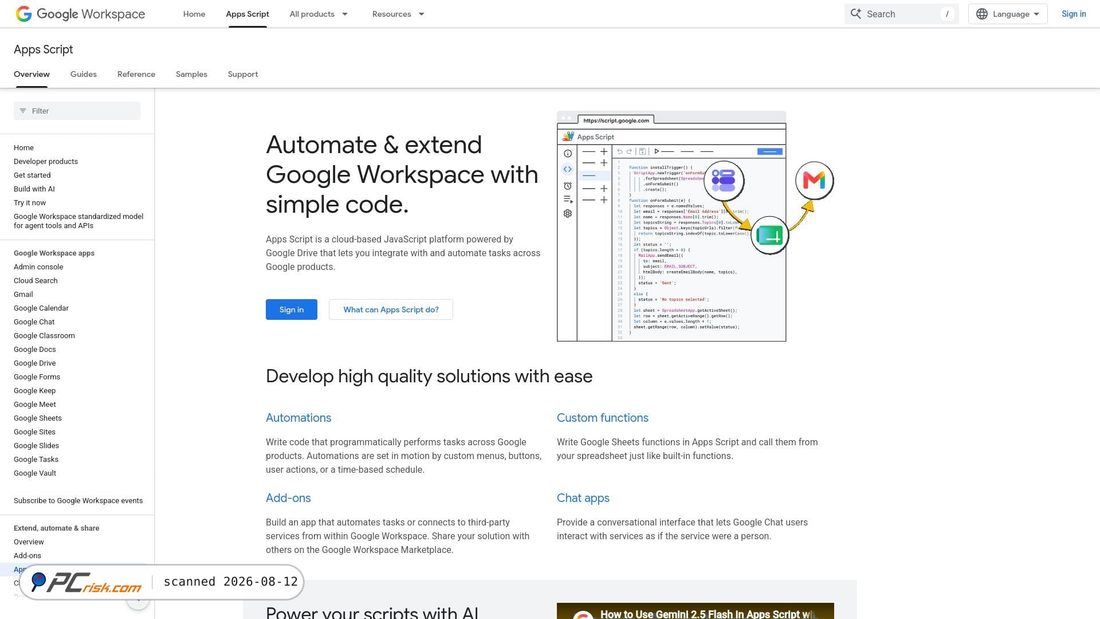
Task: Open the Chat apps link
Action: pyautogui.click(x=583, y=498)
